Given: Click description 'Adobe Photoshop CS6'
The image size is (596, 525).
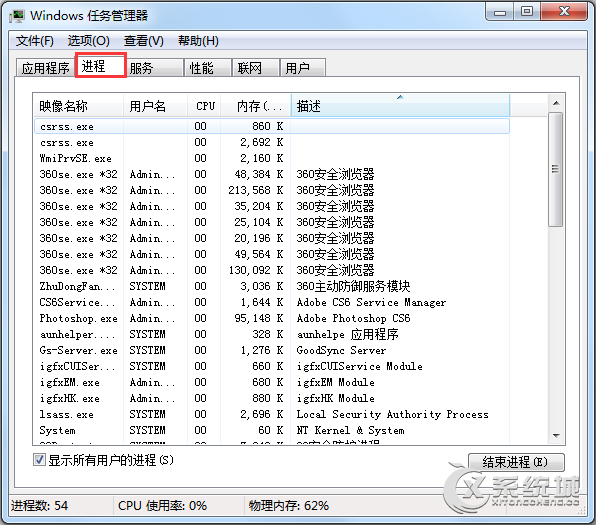Looking at the screenshot, I should (353, 318).
